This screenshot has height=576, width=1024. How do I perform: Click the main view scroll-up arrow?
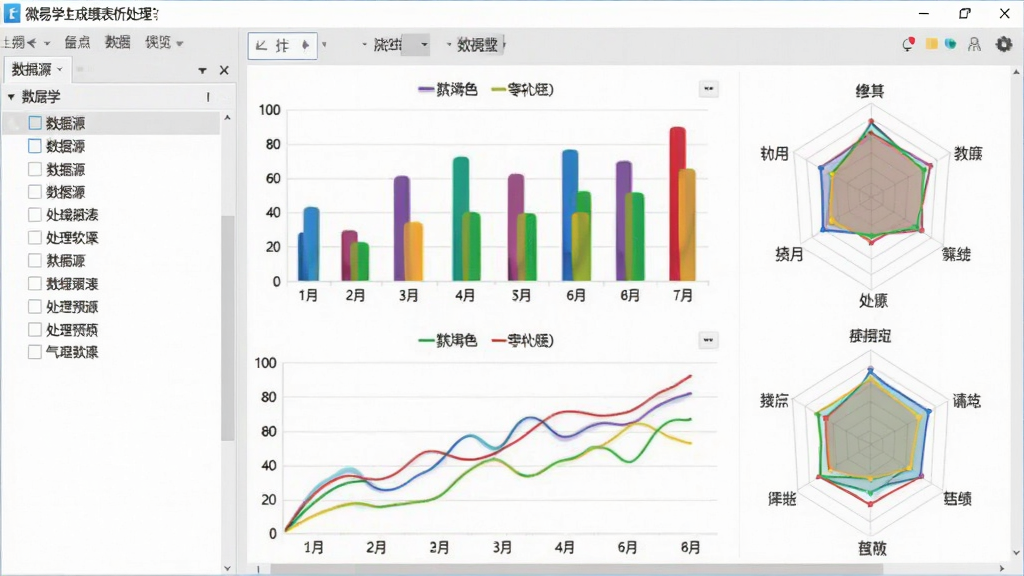1016,72
